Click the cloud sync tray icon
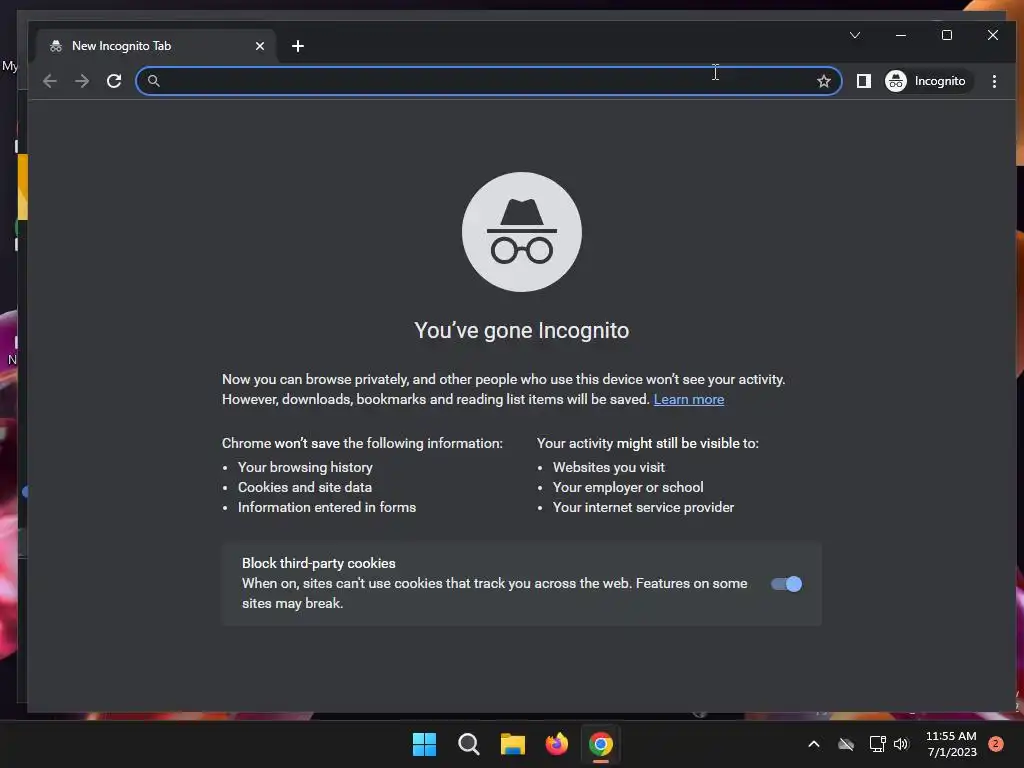 (x=846, y=744)
